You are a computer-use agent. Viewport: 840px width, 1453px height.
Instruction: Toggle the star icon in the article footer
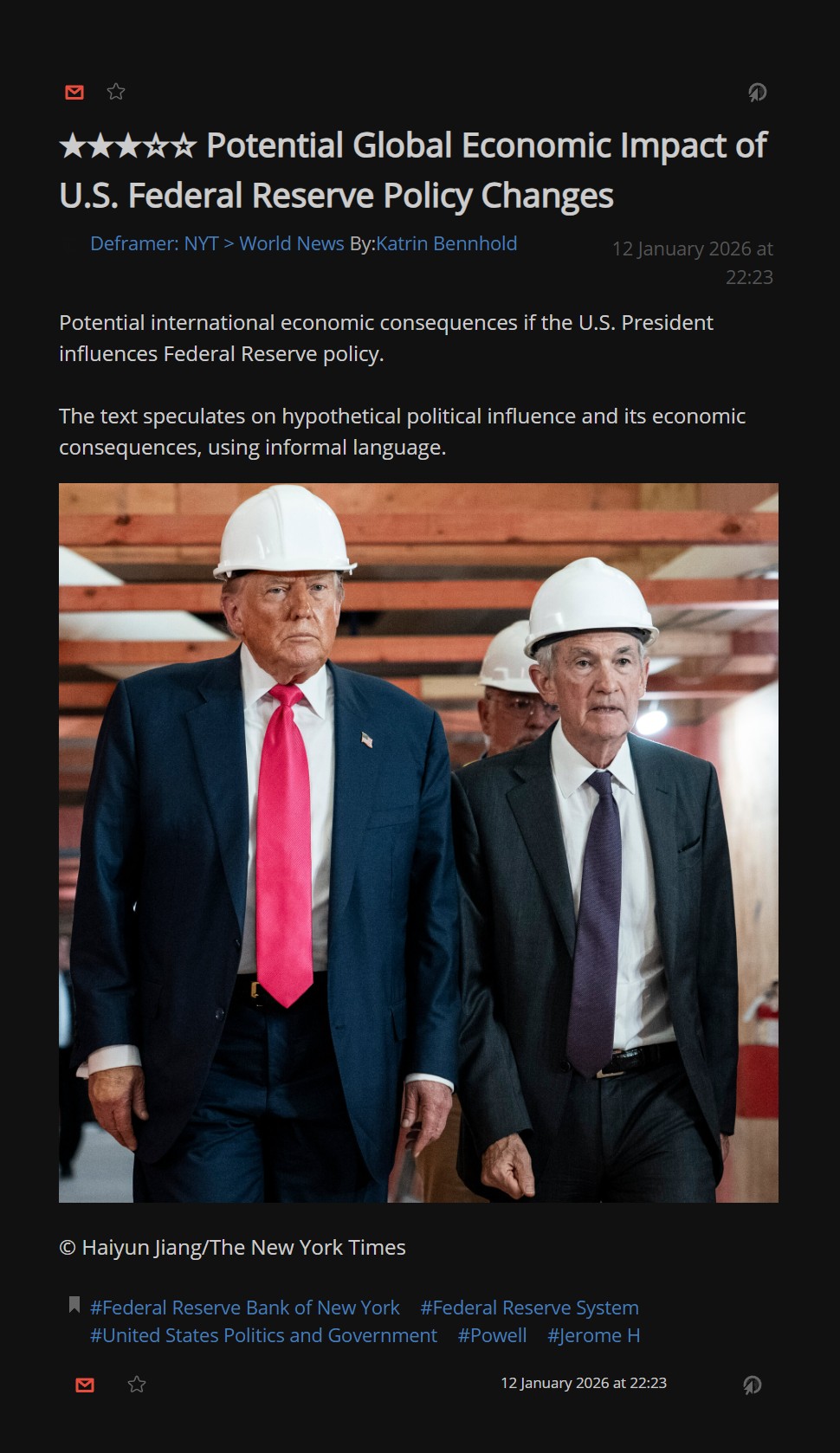[137, 1385]
